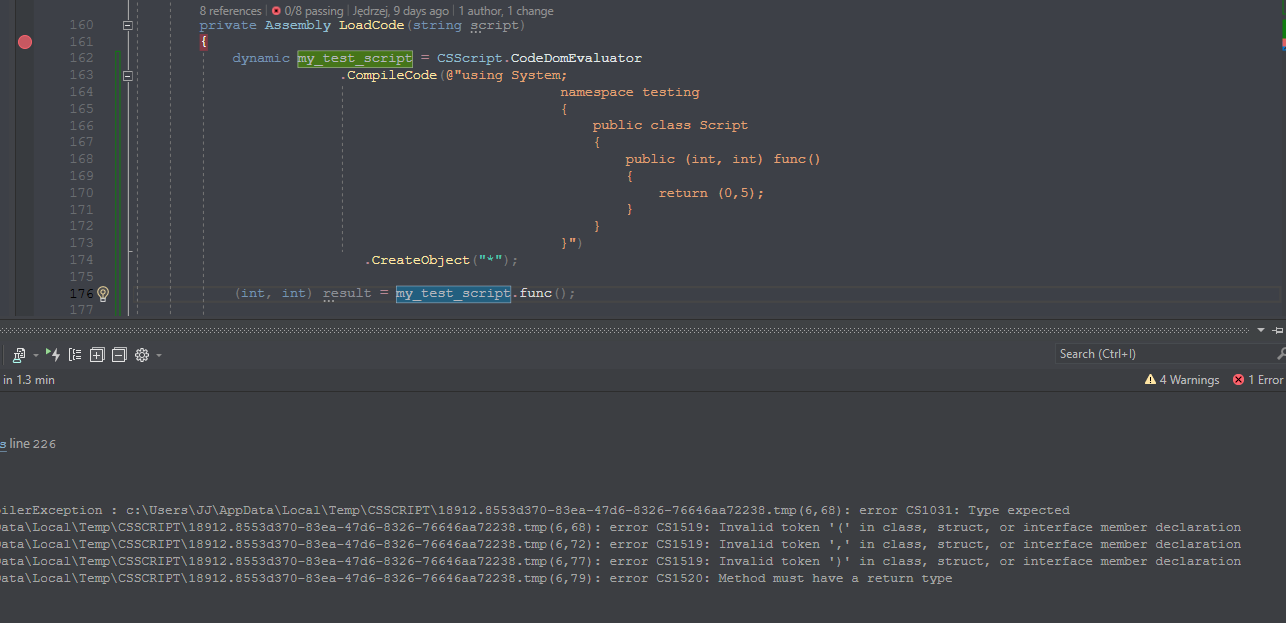
Task: Collapse the LoadCode method fold at line 160
Action: [x=127, y=25]
